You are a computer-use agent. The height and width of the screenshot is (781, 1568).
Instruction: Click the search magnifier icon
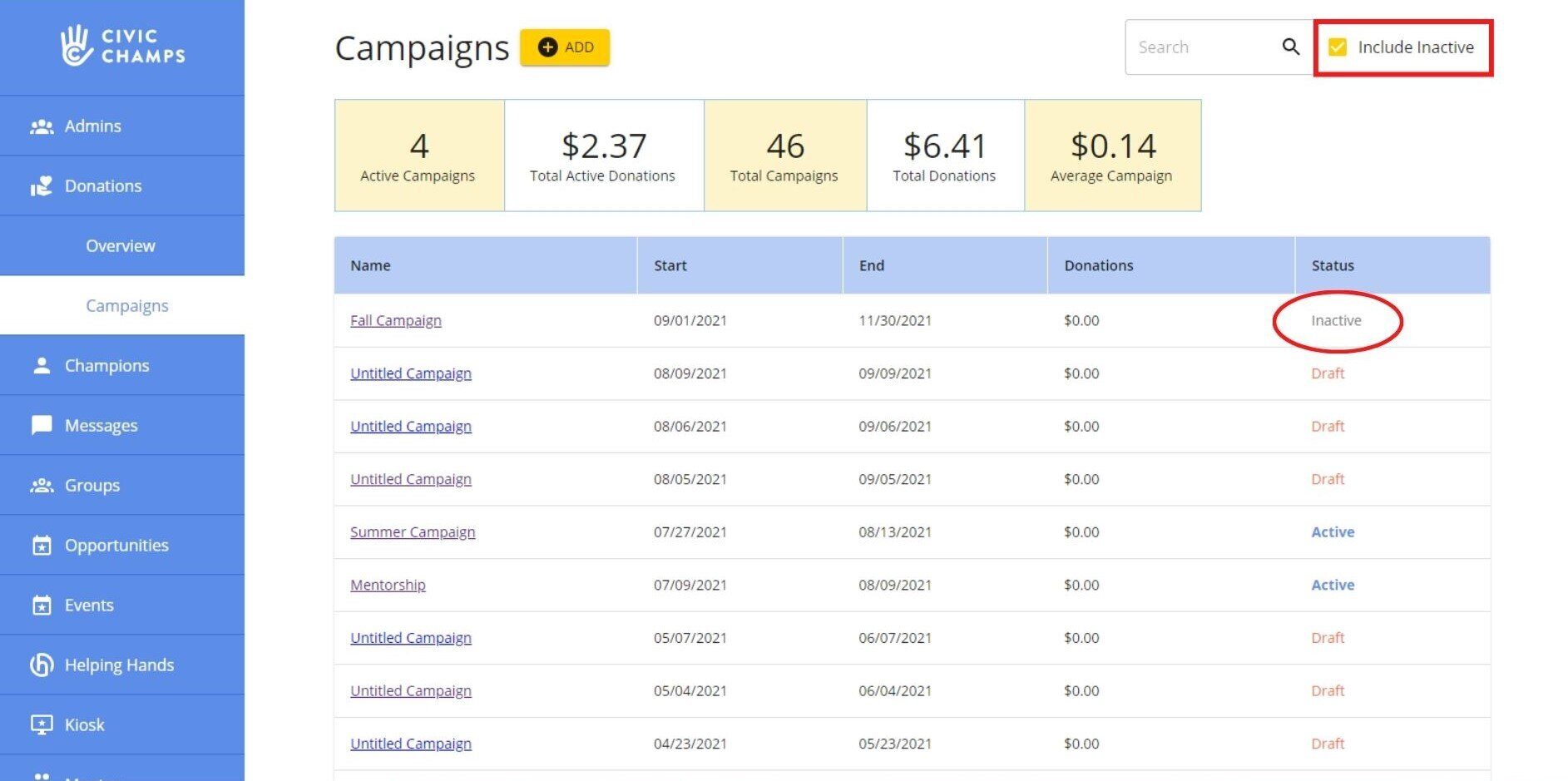[1290, 47]
